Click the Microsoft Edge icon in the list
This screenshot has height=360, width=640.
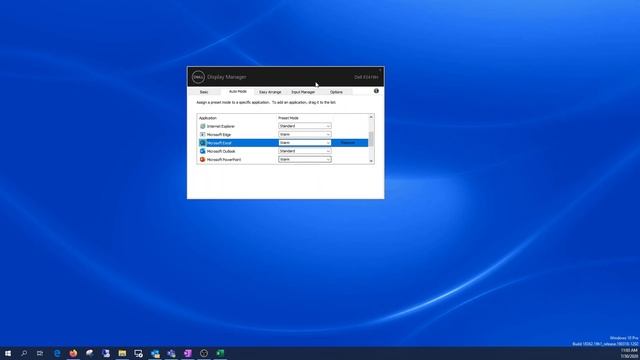[202, 134]
